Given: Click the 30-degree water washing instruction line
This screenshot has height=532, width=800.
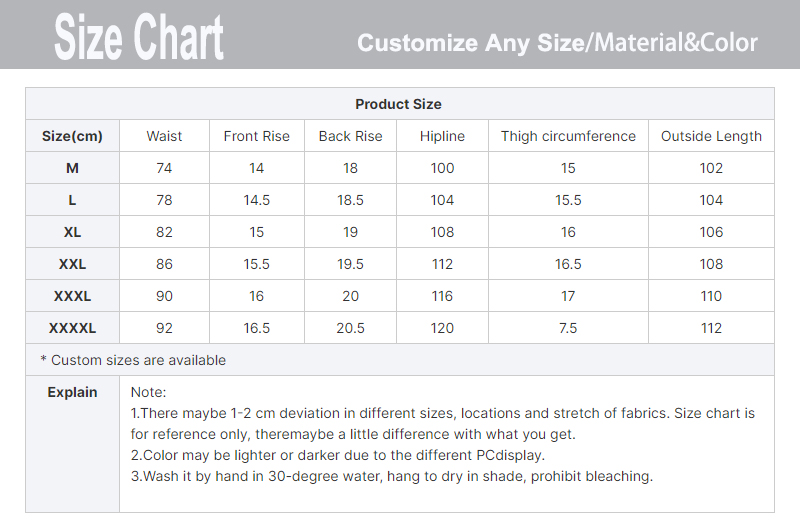Looking at the screenshot, I should click(392, 476).
